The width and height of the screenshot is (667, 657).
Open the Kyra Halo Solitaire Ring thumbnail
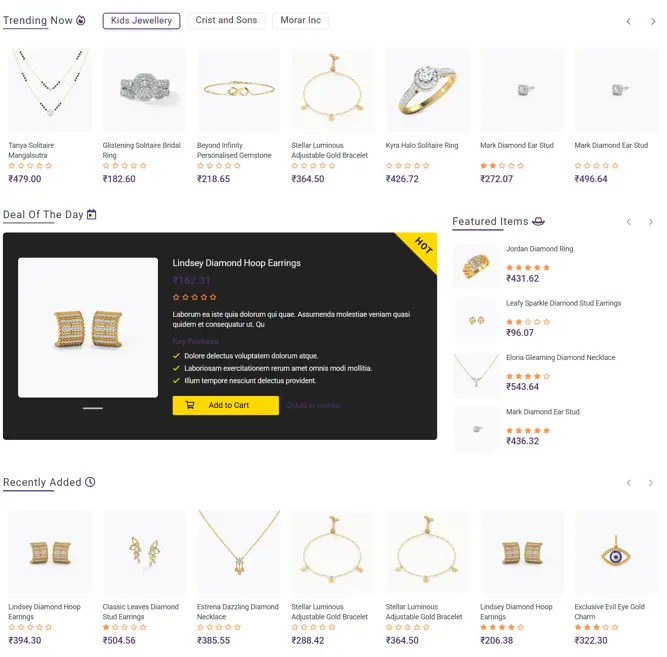click(428, 90)
